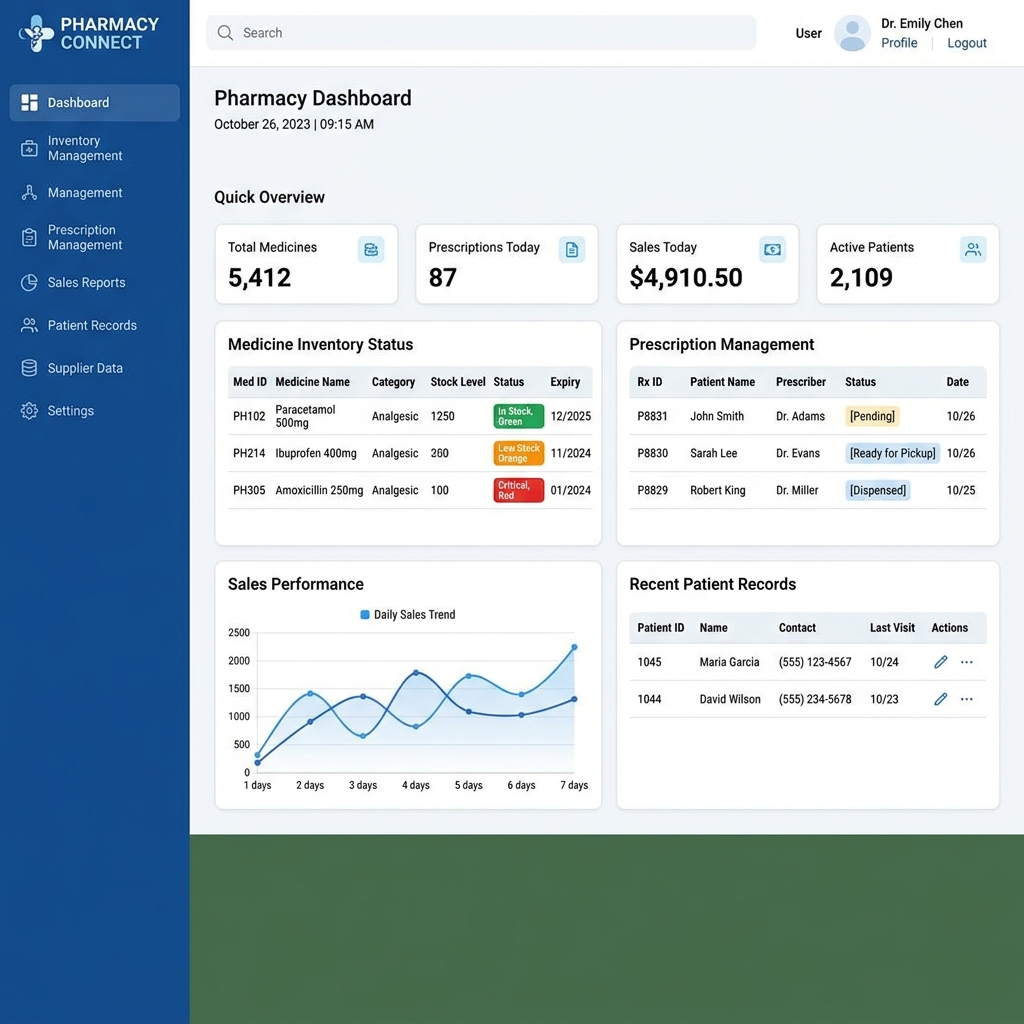The height and width of the screenshot is (1024, 1024).
Task: Click the Logout link
Action: (x=967, y=43)
